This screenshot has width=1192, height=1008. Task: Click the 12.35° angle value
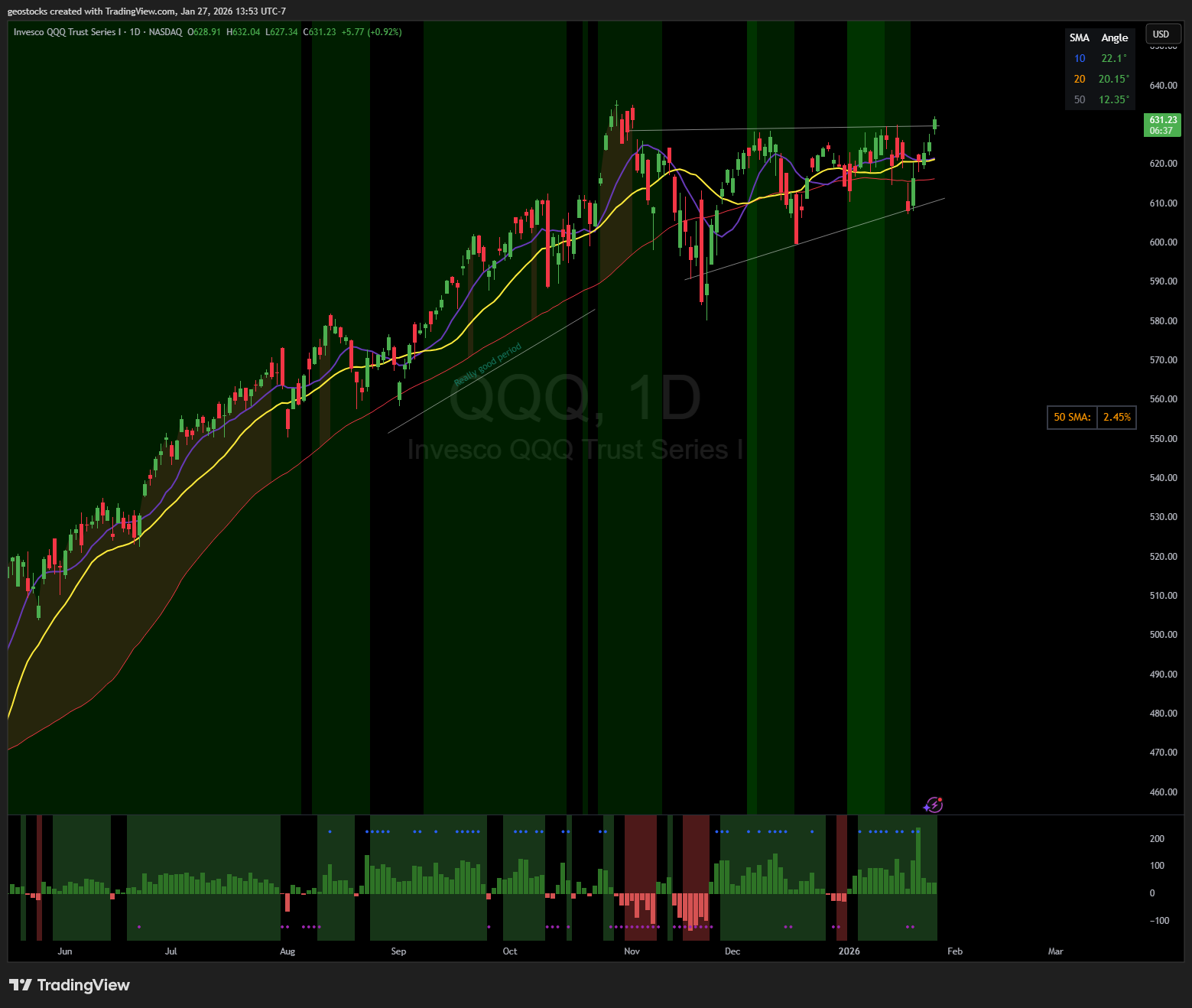pyautogui.click(x=1114, y=100)
